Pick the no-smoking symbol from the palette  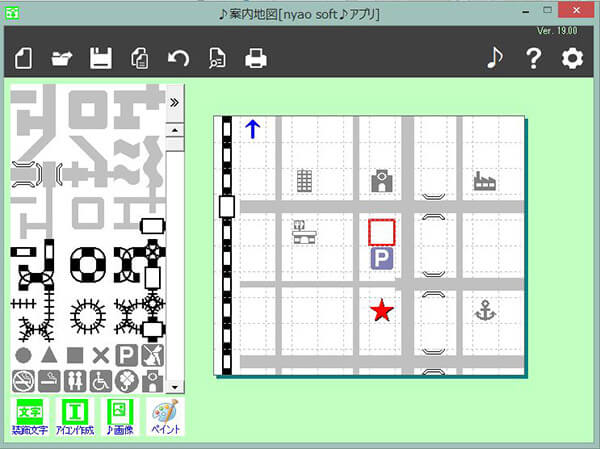tap(22, 380)
